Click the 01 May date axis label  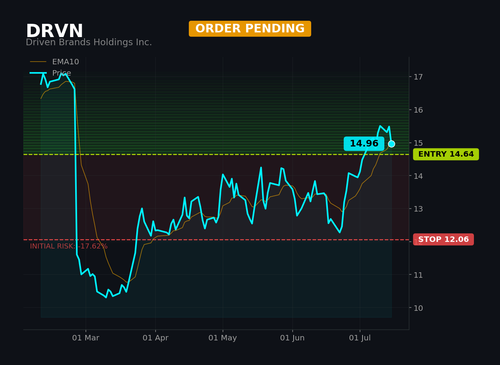click(x=223, y=338)
